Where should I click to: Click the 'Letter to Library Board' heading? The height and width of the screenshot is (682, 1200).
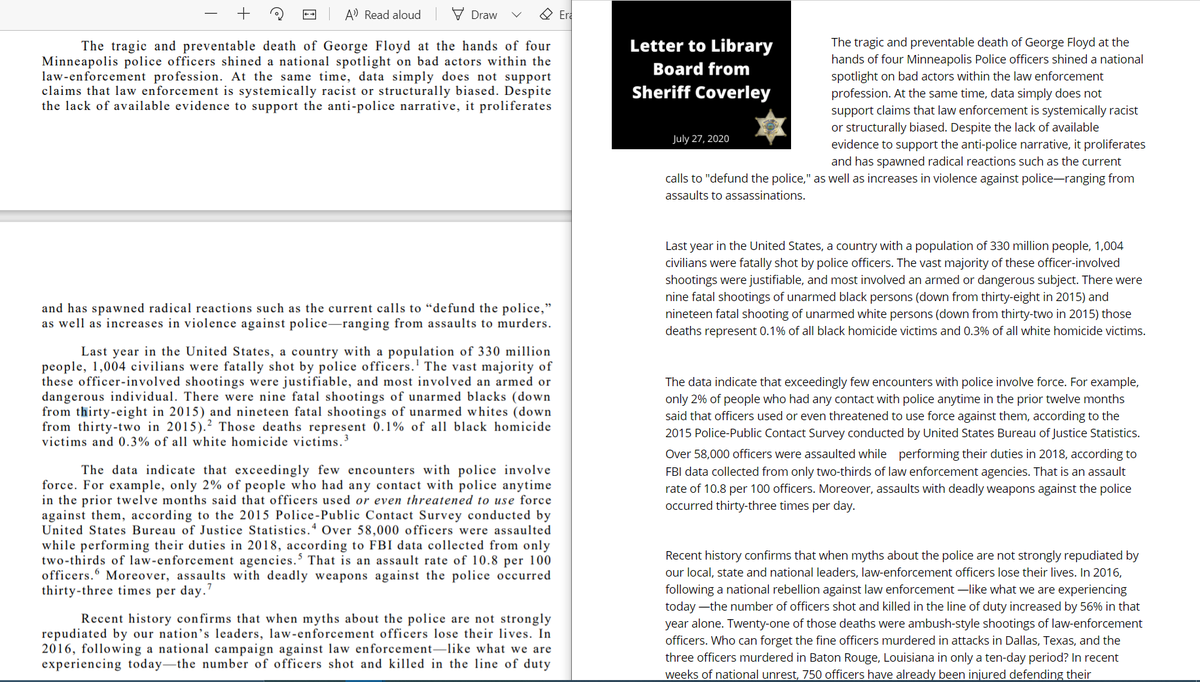(x=701, y=69)
